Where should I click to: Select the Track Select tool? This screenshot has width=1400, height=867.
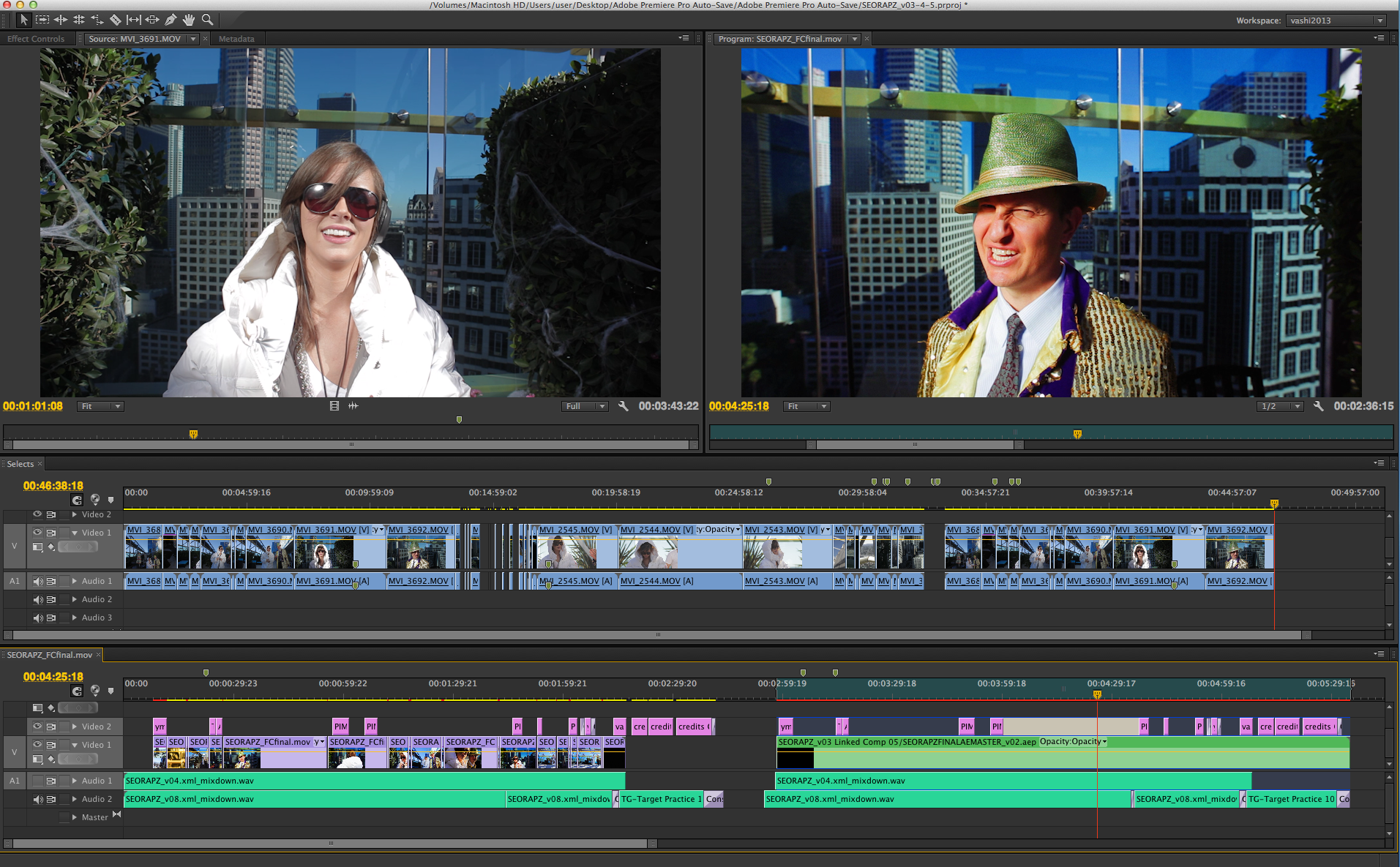pos(42,20)
